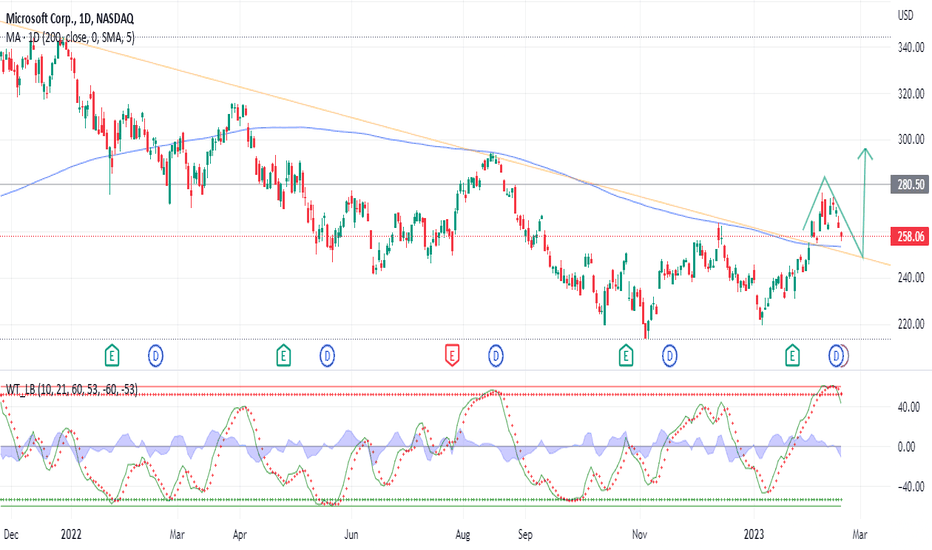Click the Microsoft Corp., 1D, NASDAQ title

click(70, 19)
